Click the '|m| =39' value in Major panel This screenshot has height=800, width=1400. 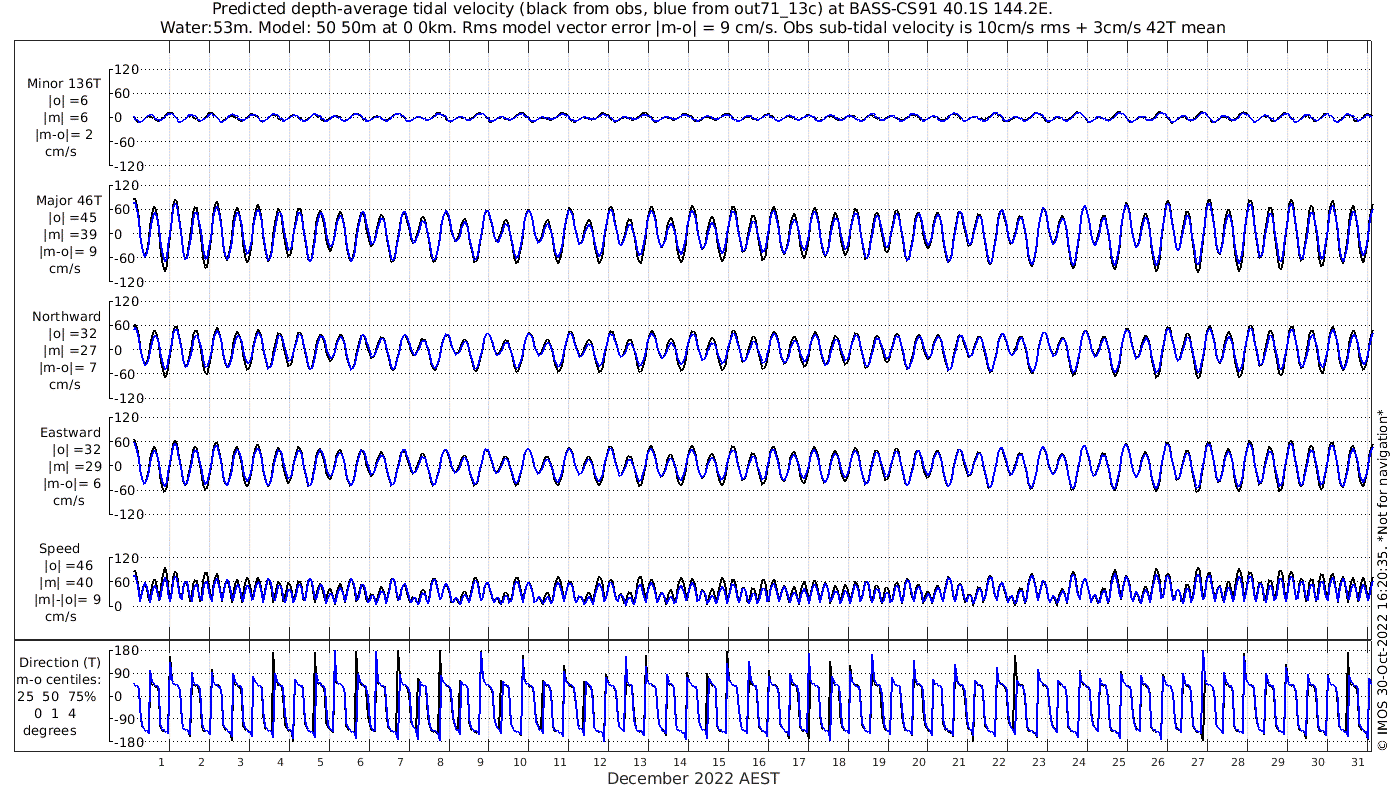pyautogui.click(x=73, y=235)
